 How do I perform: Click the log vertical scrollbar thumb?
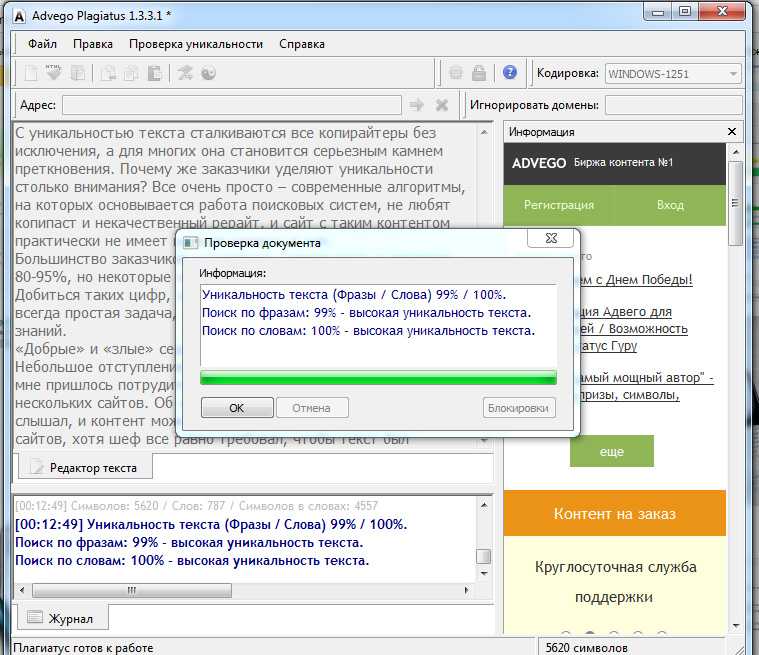[x=484, y=556]
